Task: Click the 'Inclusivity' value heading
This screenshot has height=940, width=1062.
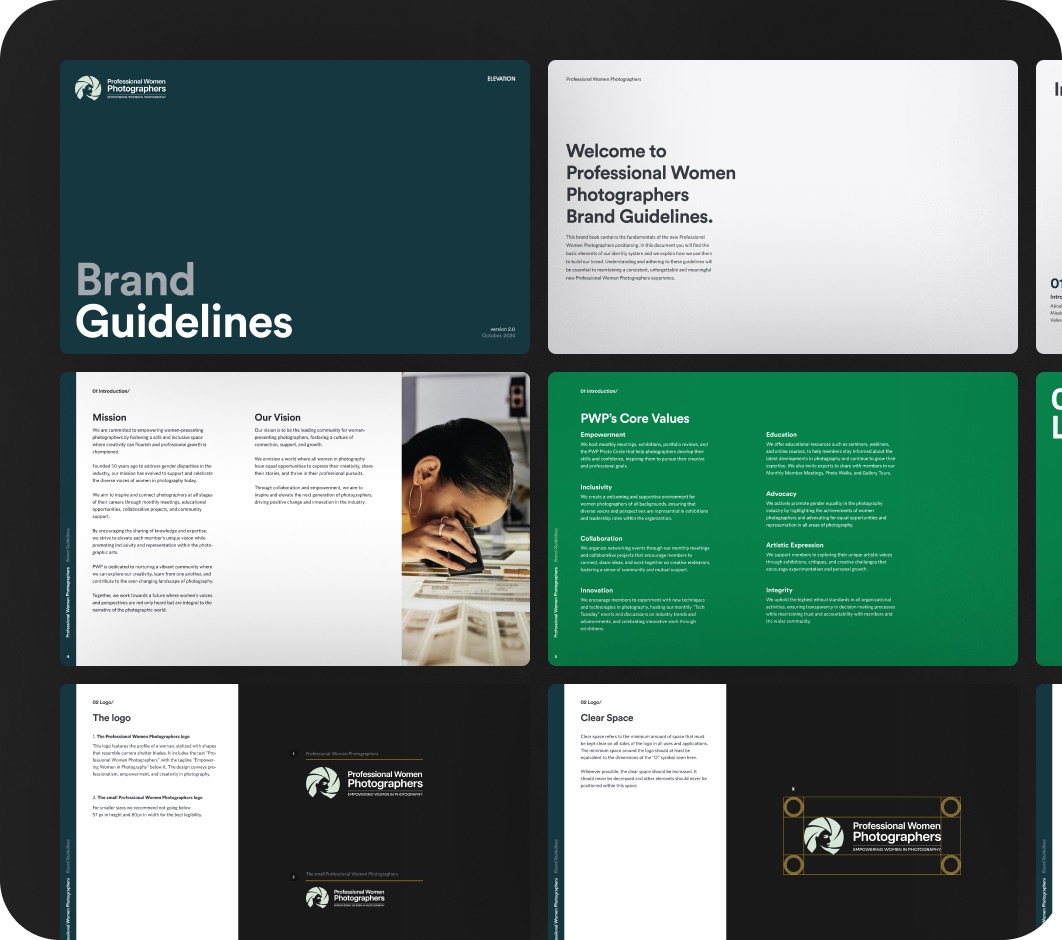Action: (x=596, y=487)
